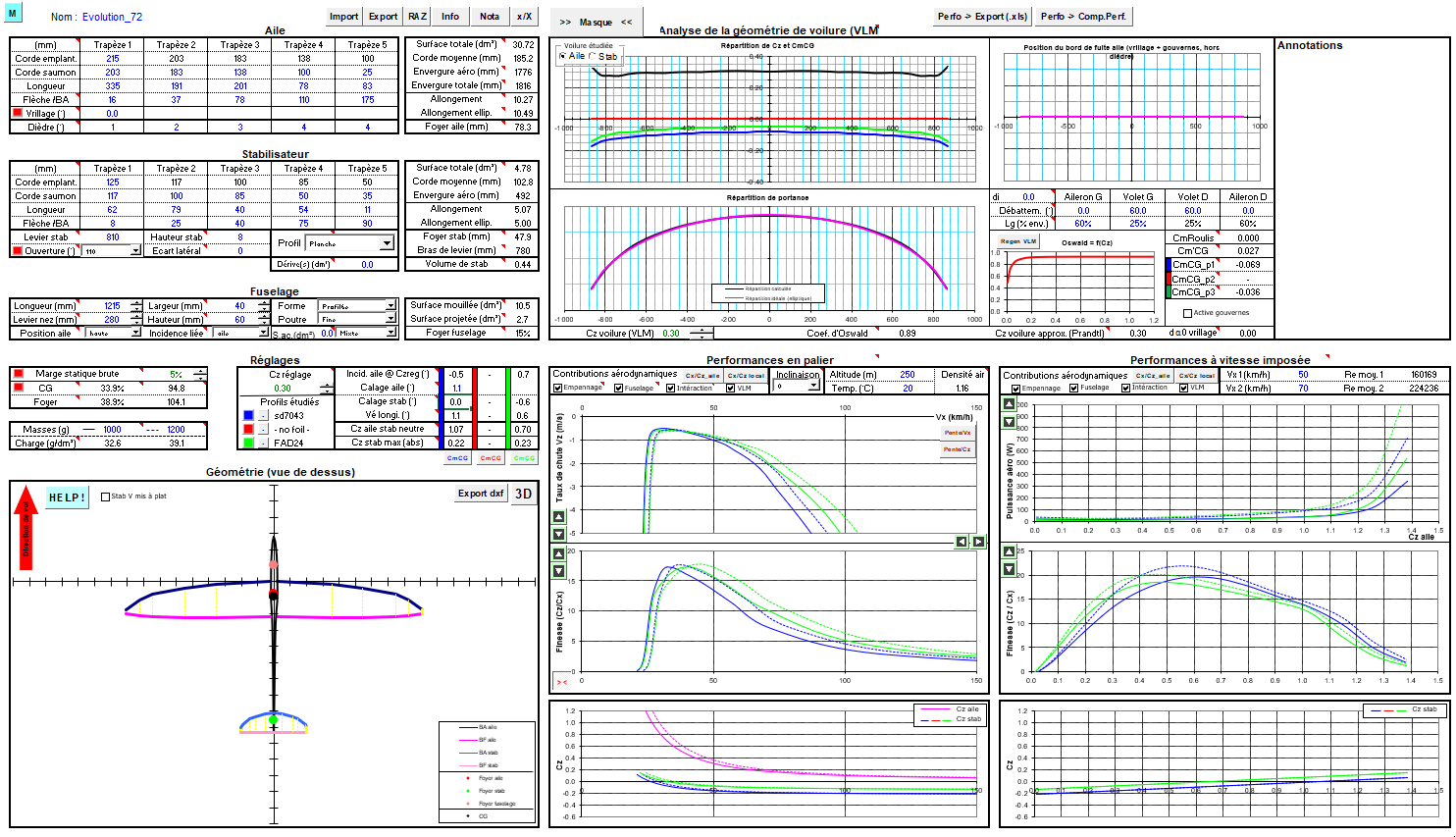Image resolution: width=1456 pixels, height=837 pixels.
Task: Click the Cz réglage spinner
Action: pos(327,389)
